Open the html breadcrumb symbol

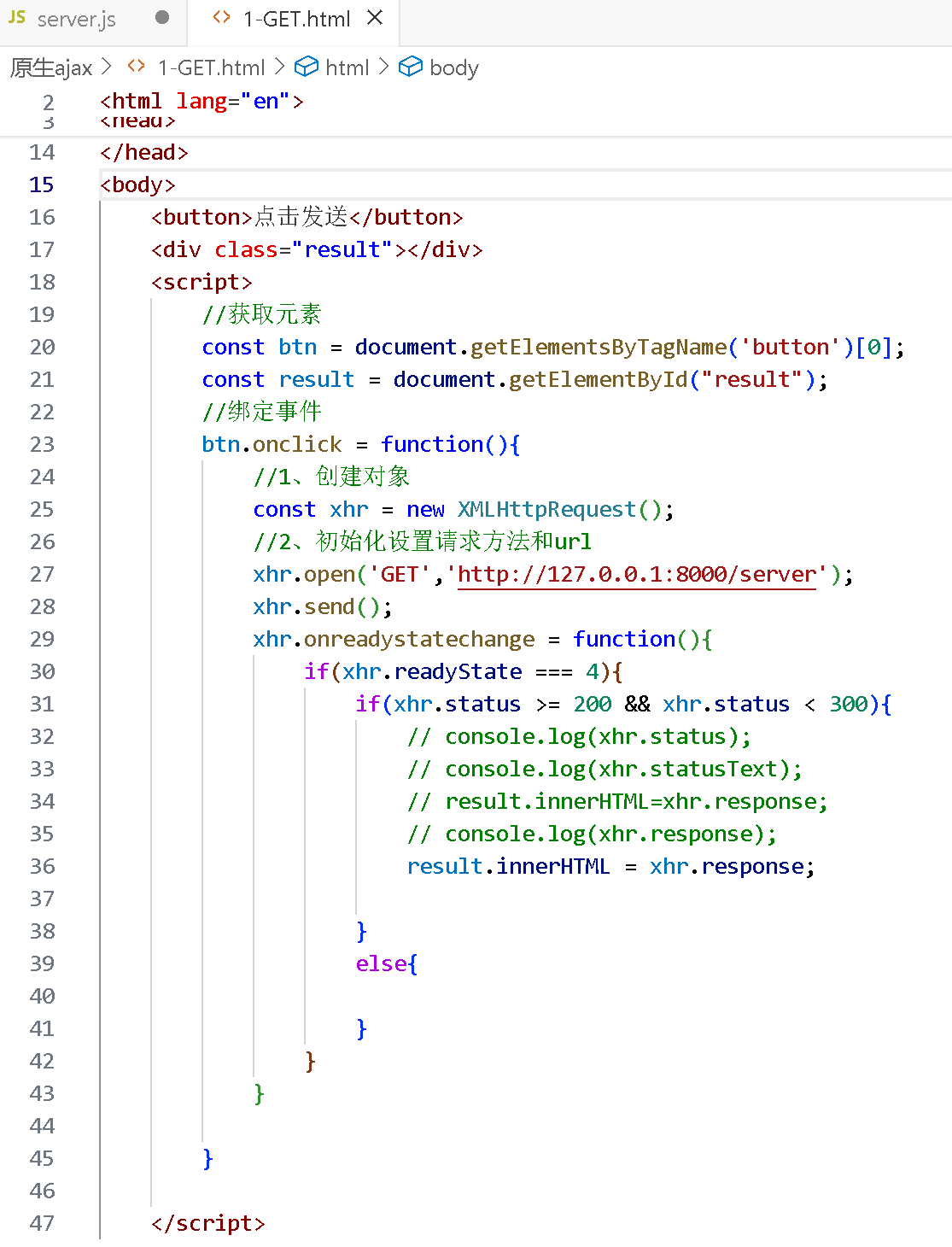(348, 67)
